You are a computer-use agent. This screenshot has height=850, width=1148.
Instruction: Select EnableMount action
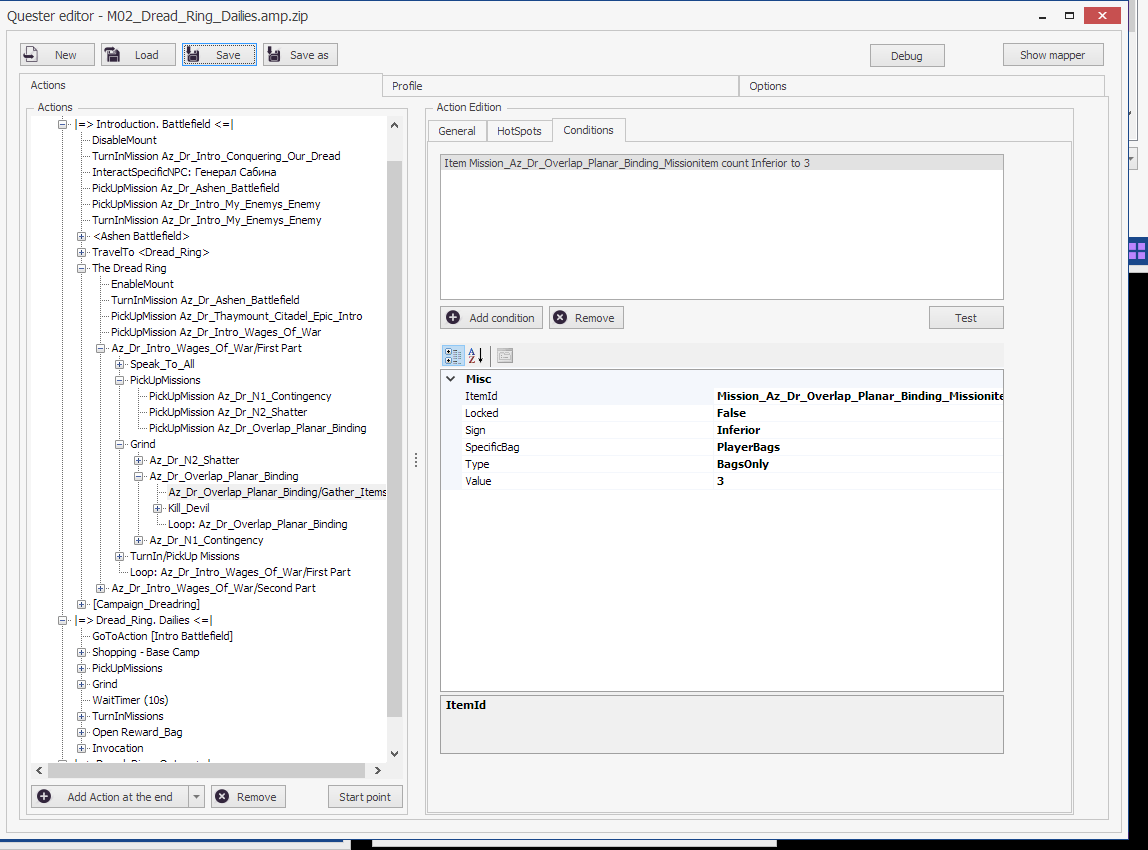142,284
